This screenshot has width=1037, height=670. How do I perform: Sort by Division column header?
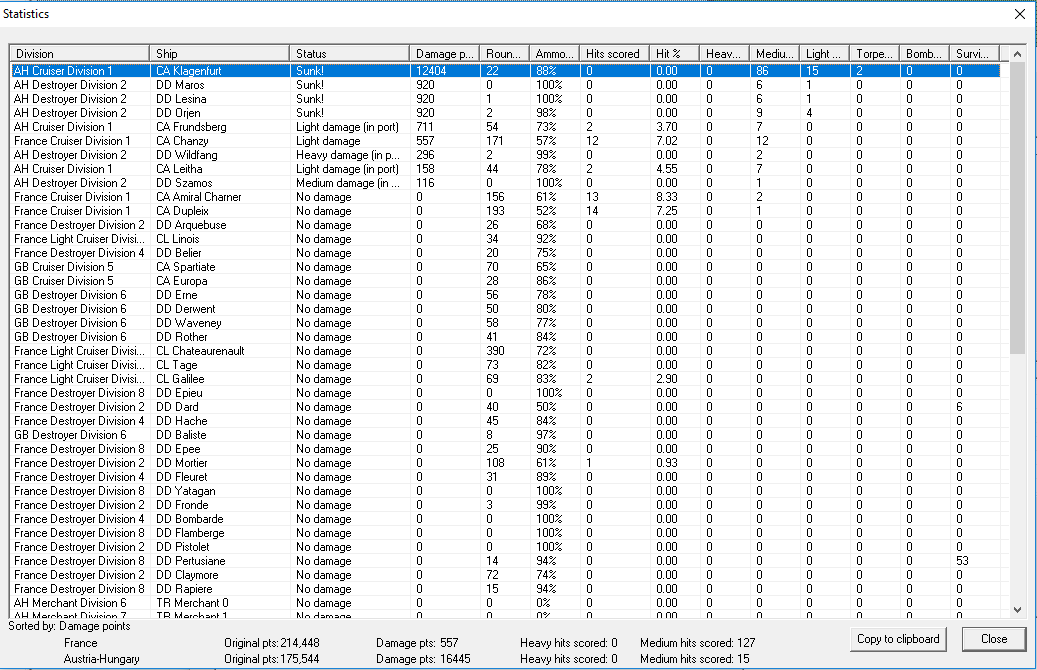tap(80, 54)
